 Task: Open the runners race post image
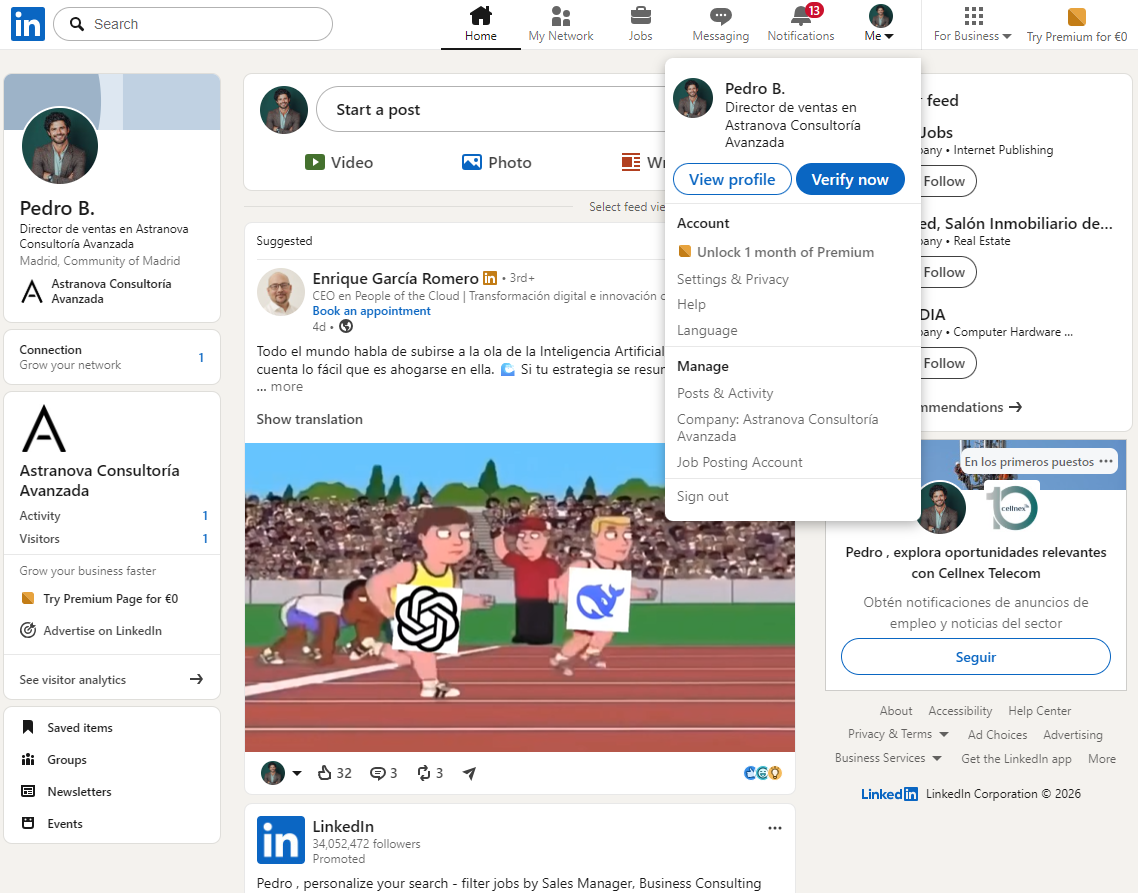[520, 598]
